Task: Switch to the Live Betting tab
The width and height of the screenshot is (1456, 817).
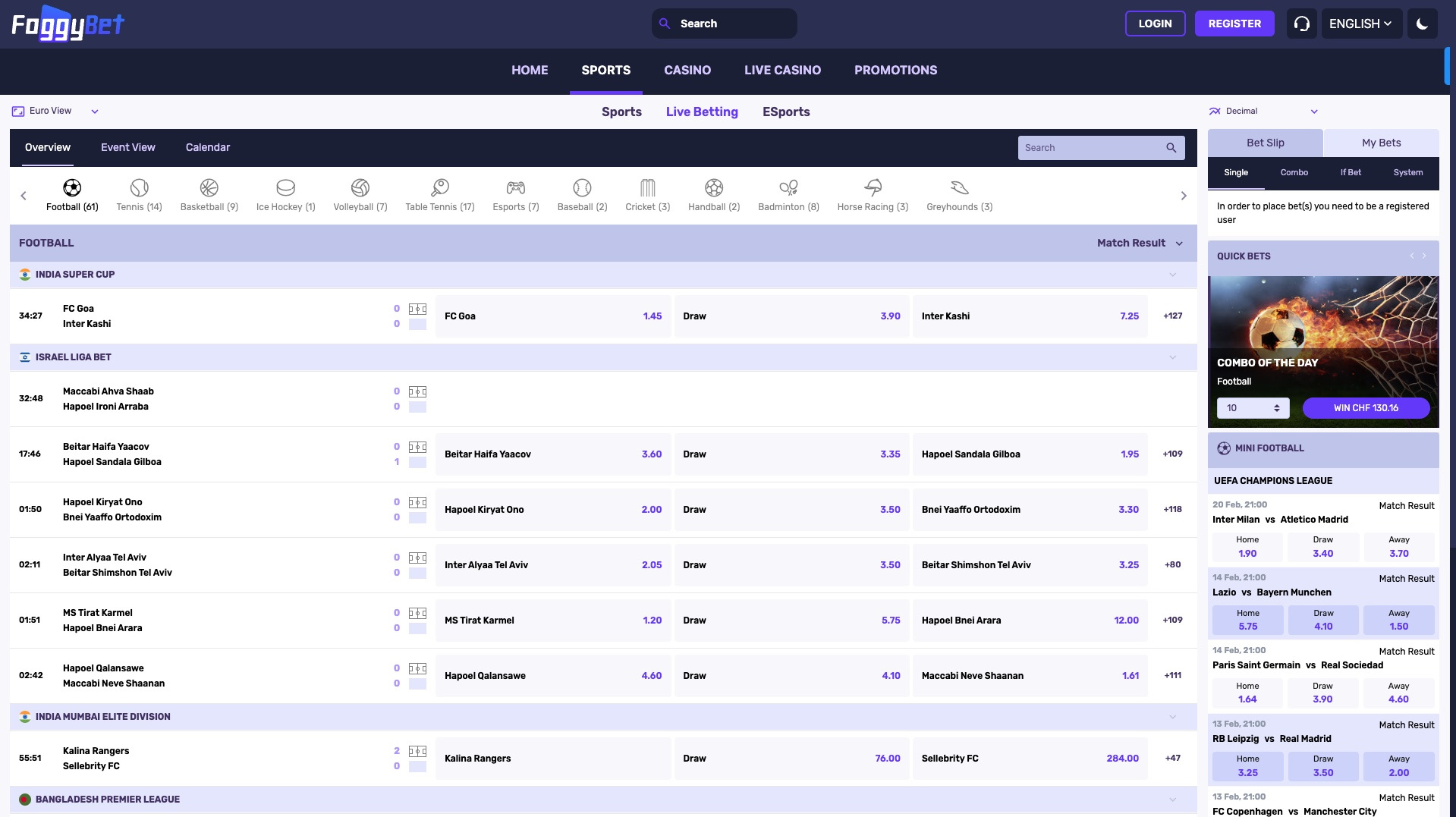Action: click(701, 112)
